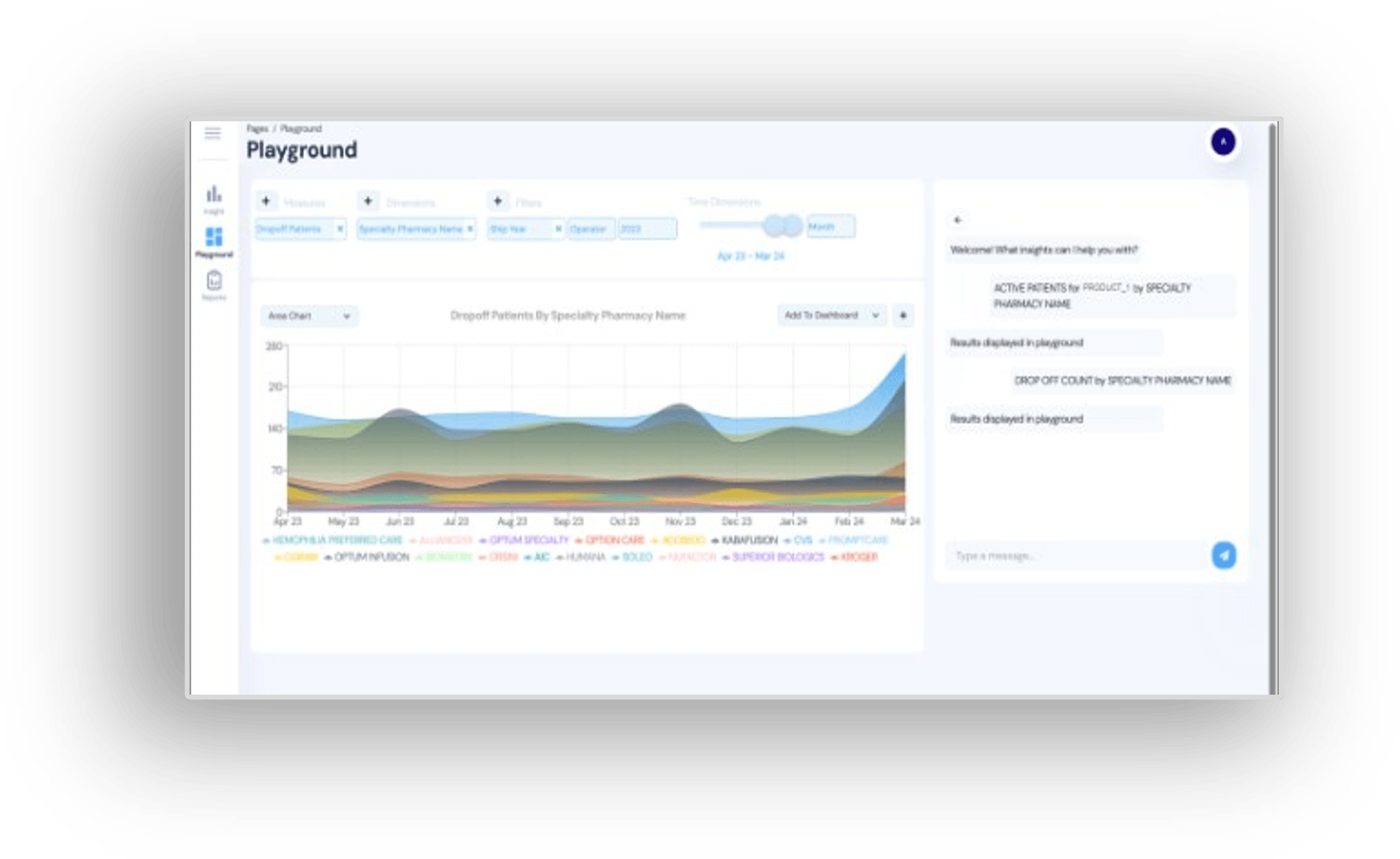Click the download chart icon
1400x859 pixels.
point(903,315)
